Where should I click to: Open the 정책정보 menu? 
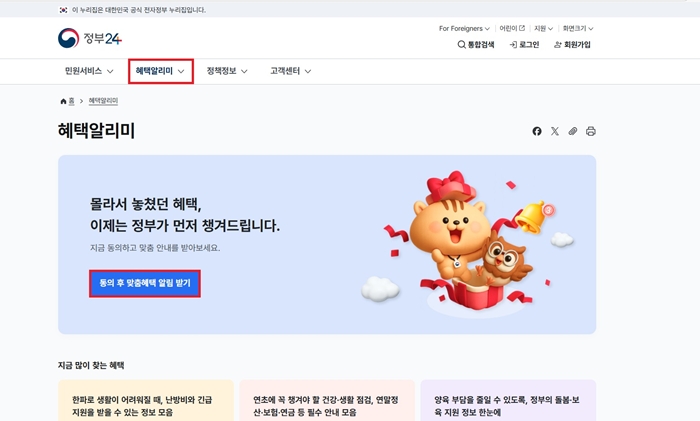pyautogui.click(x=227, y=71)
